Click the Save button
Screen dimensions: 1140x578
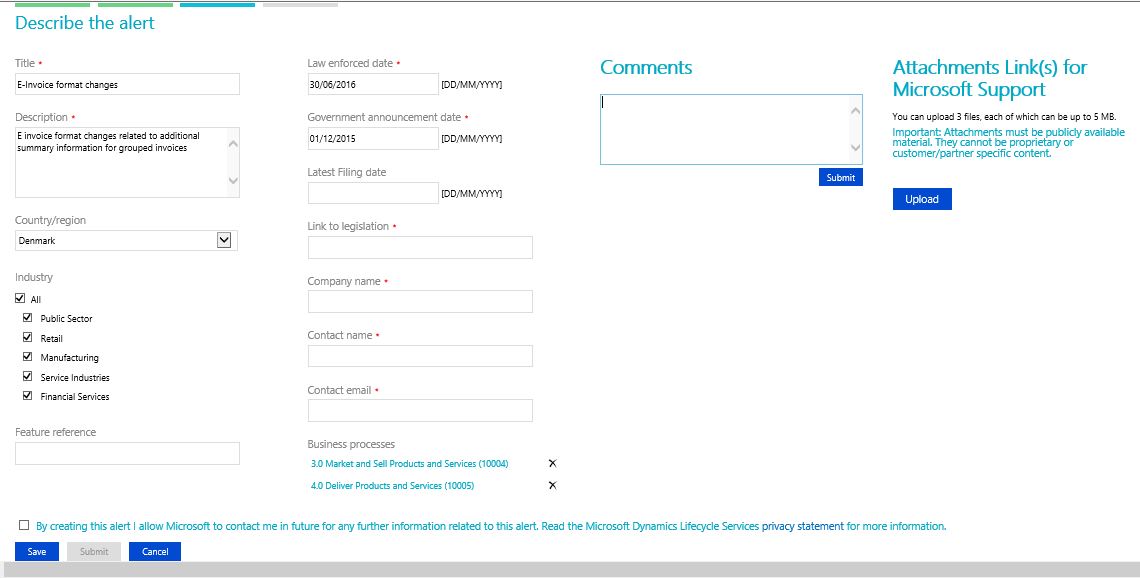coord(36,551)
